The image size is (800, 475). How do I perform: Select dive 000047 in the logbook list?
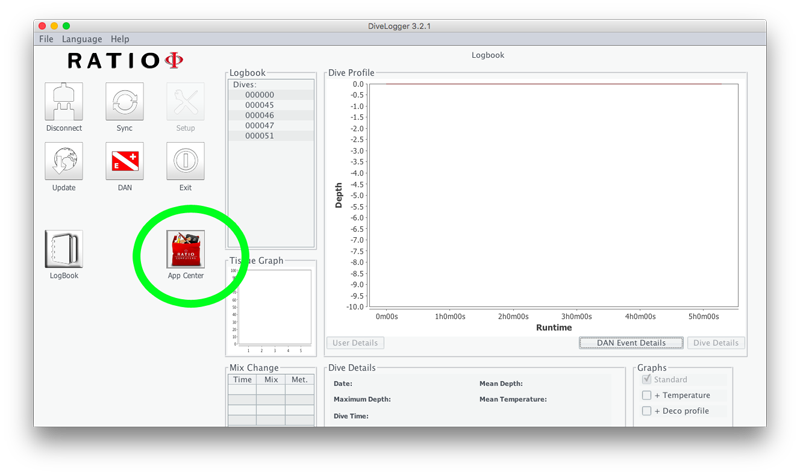click(271, 126)
